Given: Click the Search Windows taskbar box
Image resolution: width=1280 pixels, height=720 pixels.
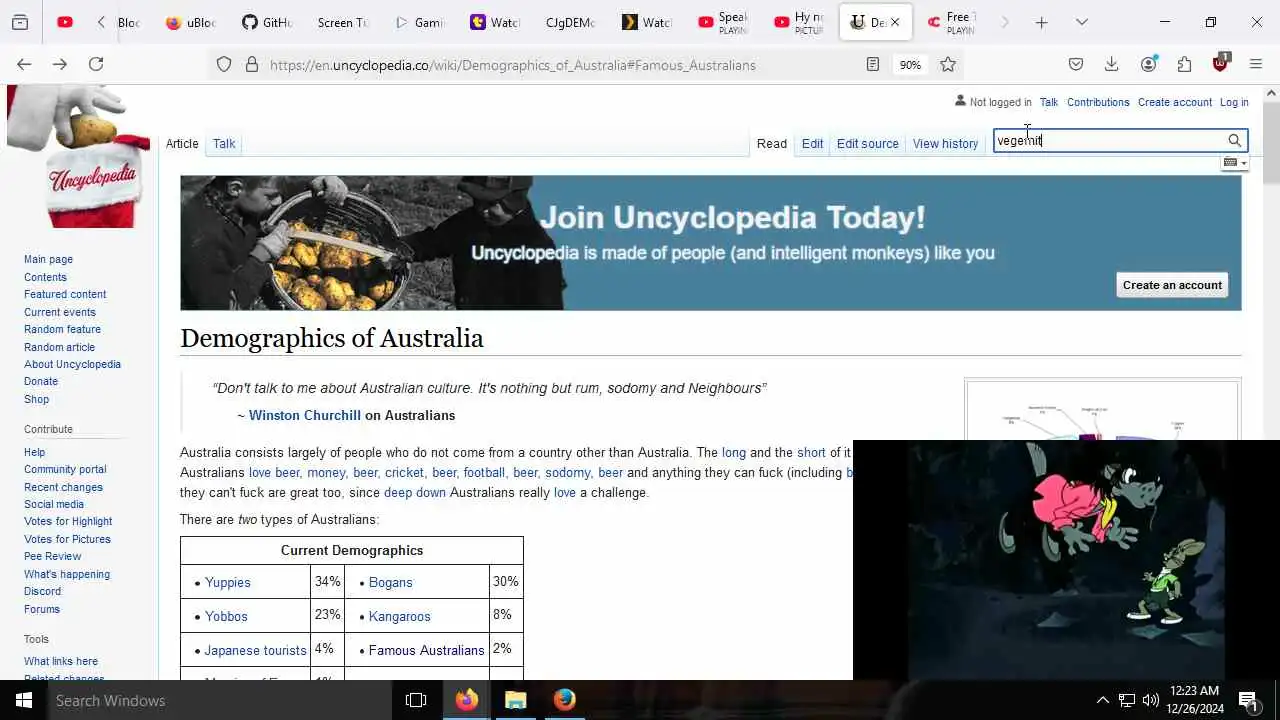Looking at the screenshot, I should [x=220, y=700].
